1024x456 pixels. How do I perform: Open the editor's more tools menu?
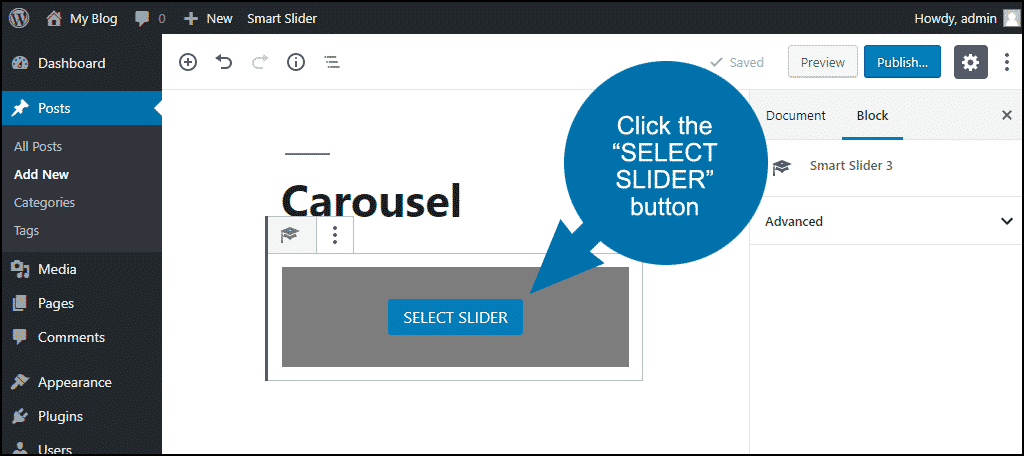[1008, 63]
